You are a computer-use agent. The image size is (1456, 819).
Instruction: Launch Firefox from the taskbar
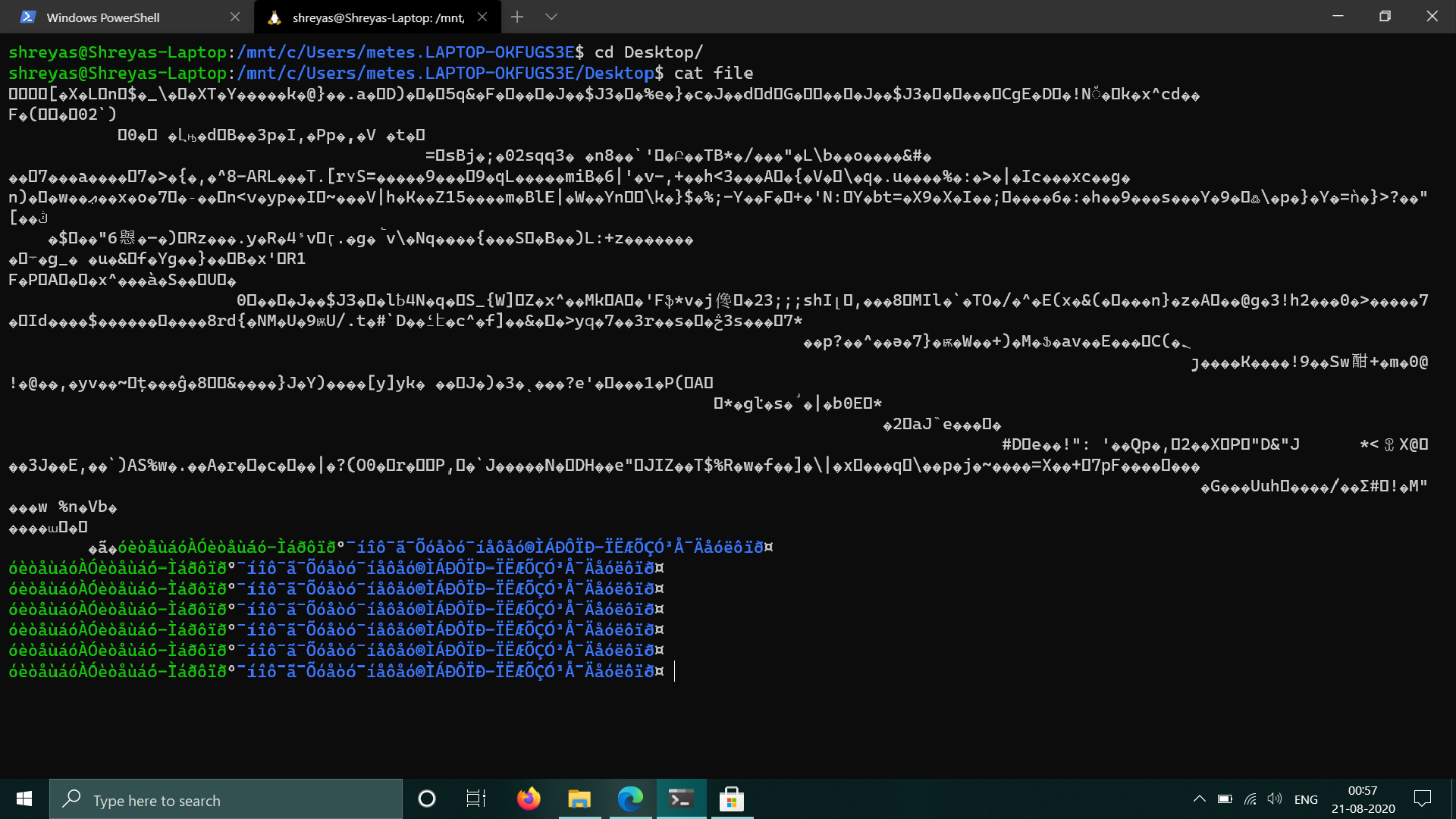coord(529,799)
